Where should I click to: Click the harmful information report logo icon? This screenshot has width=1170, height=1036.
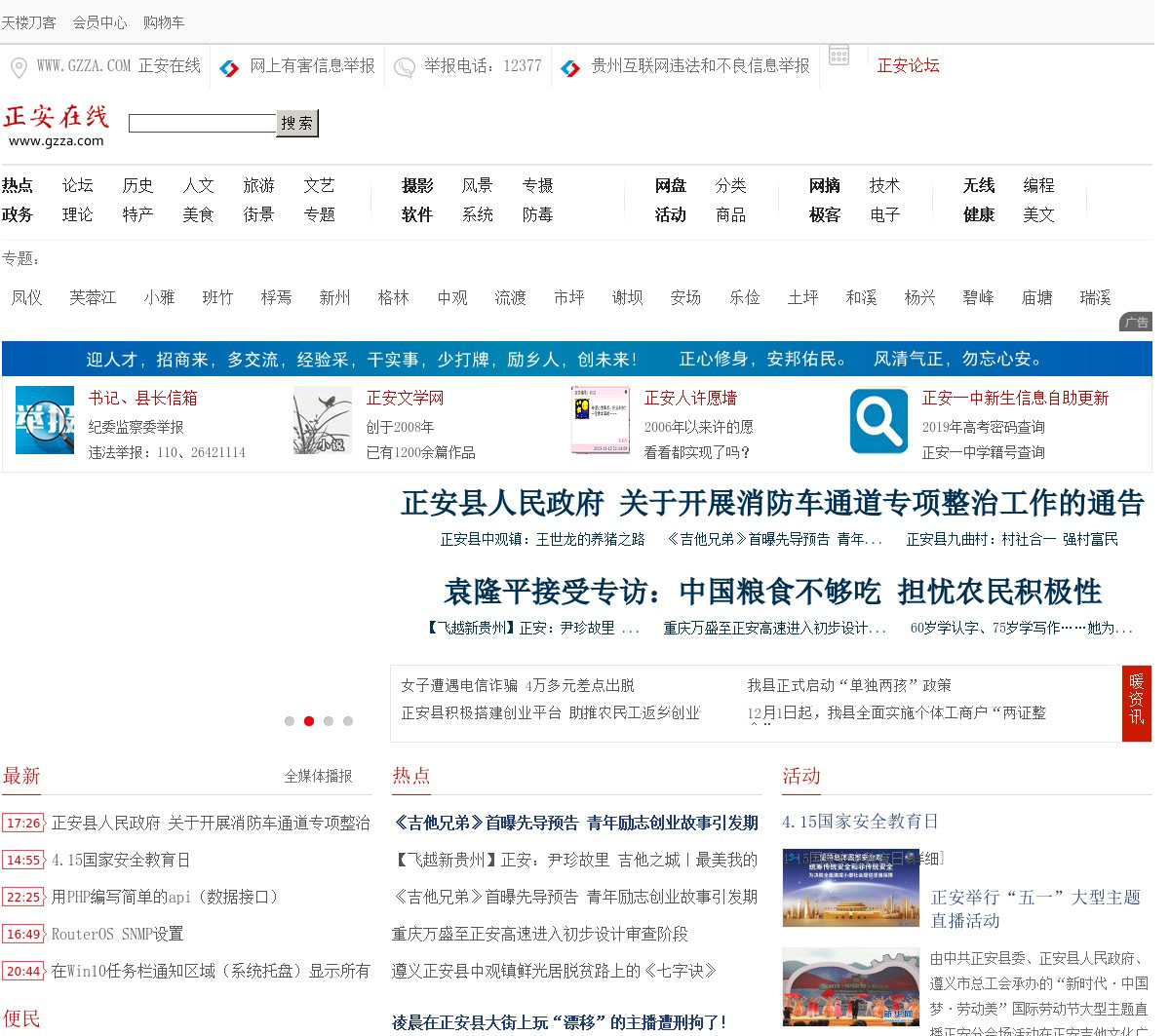point(229,68)
